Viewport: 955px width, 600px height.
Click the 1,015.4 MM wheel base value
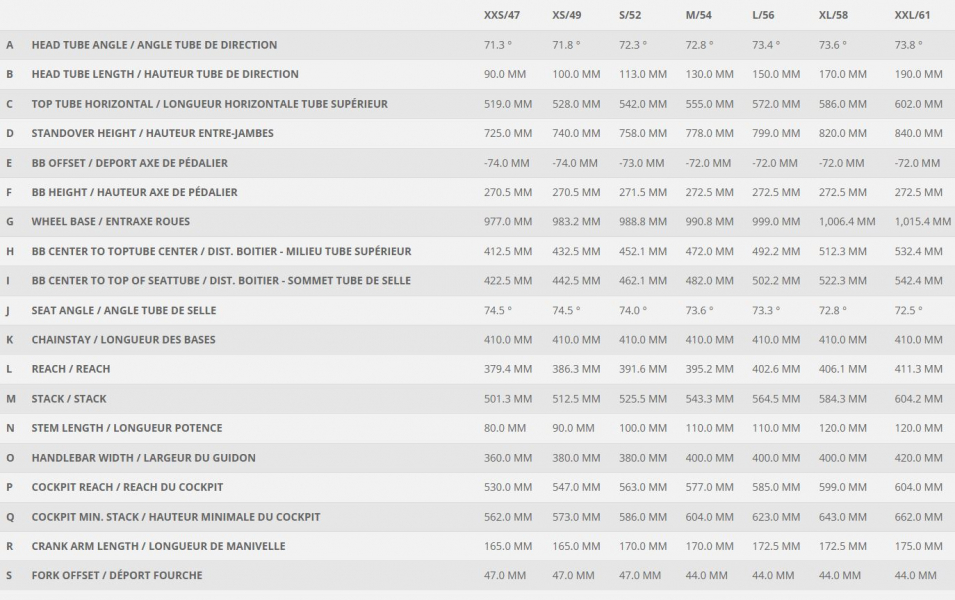[x=922, y=222]
